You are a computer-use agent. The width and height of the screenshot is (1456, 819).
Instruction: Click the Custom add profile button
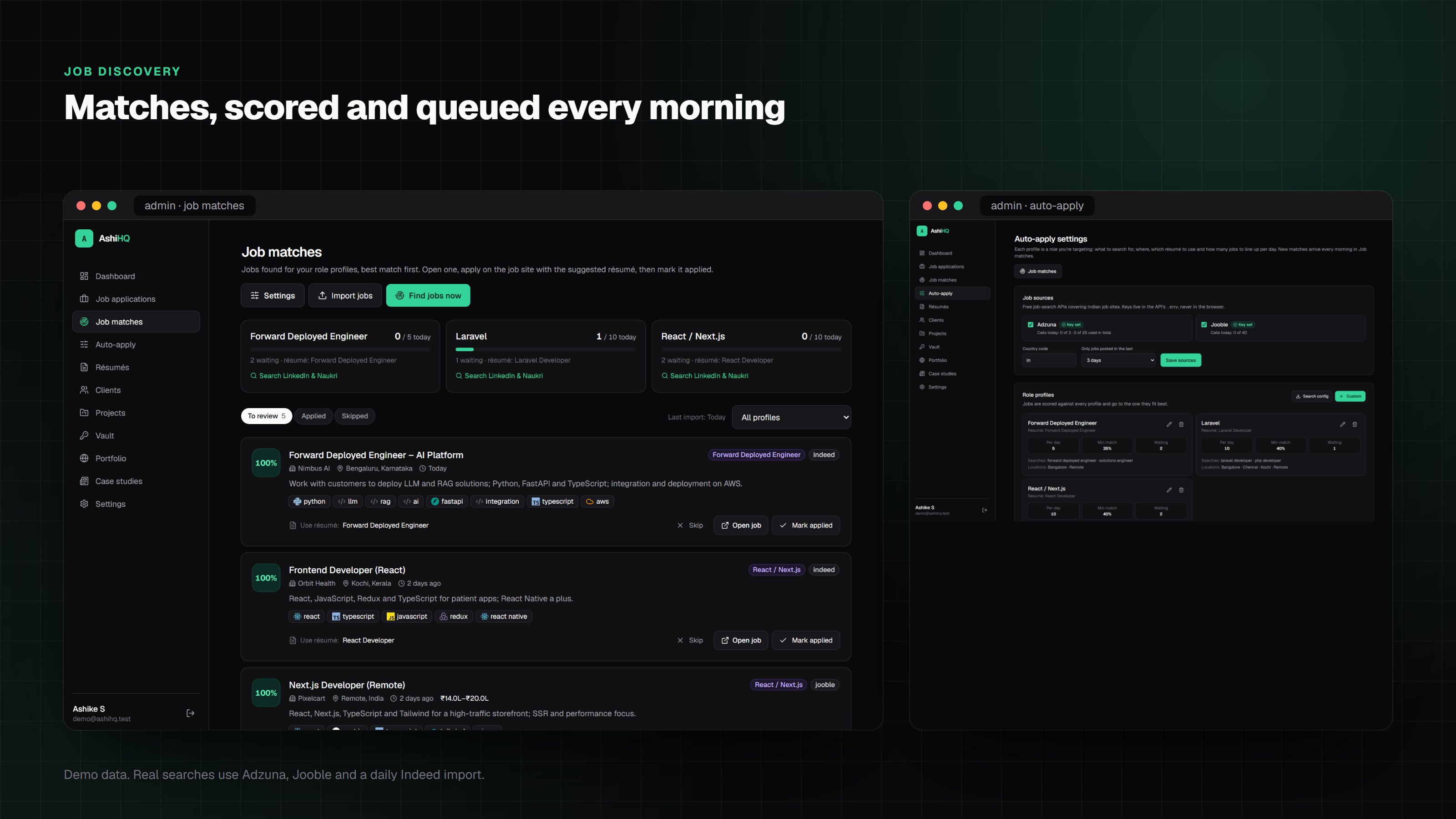[x=1350, y=396]
